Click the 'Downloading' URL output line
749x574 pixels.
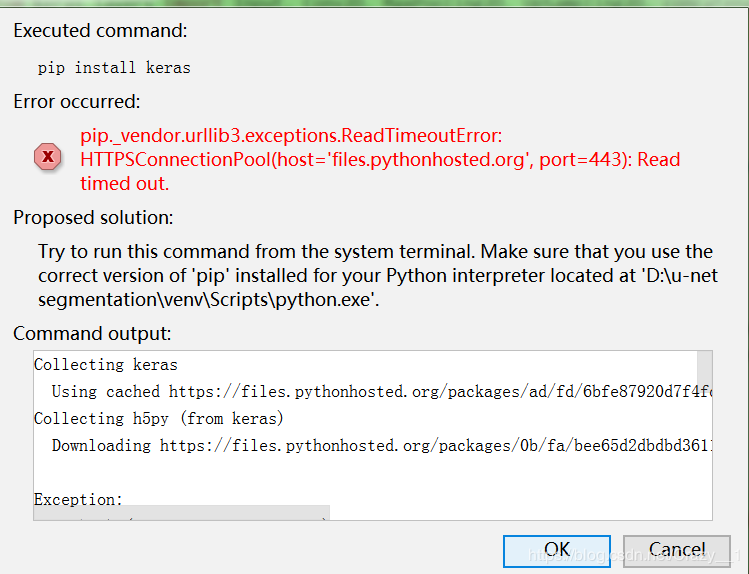(380, 445)
